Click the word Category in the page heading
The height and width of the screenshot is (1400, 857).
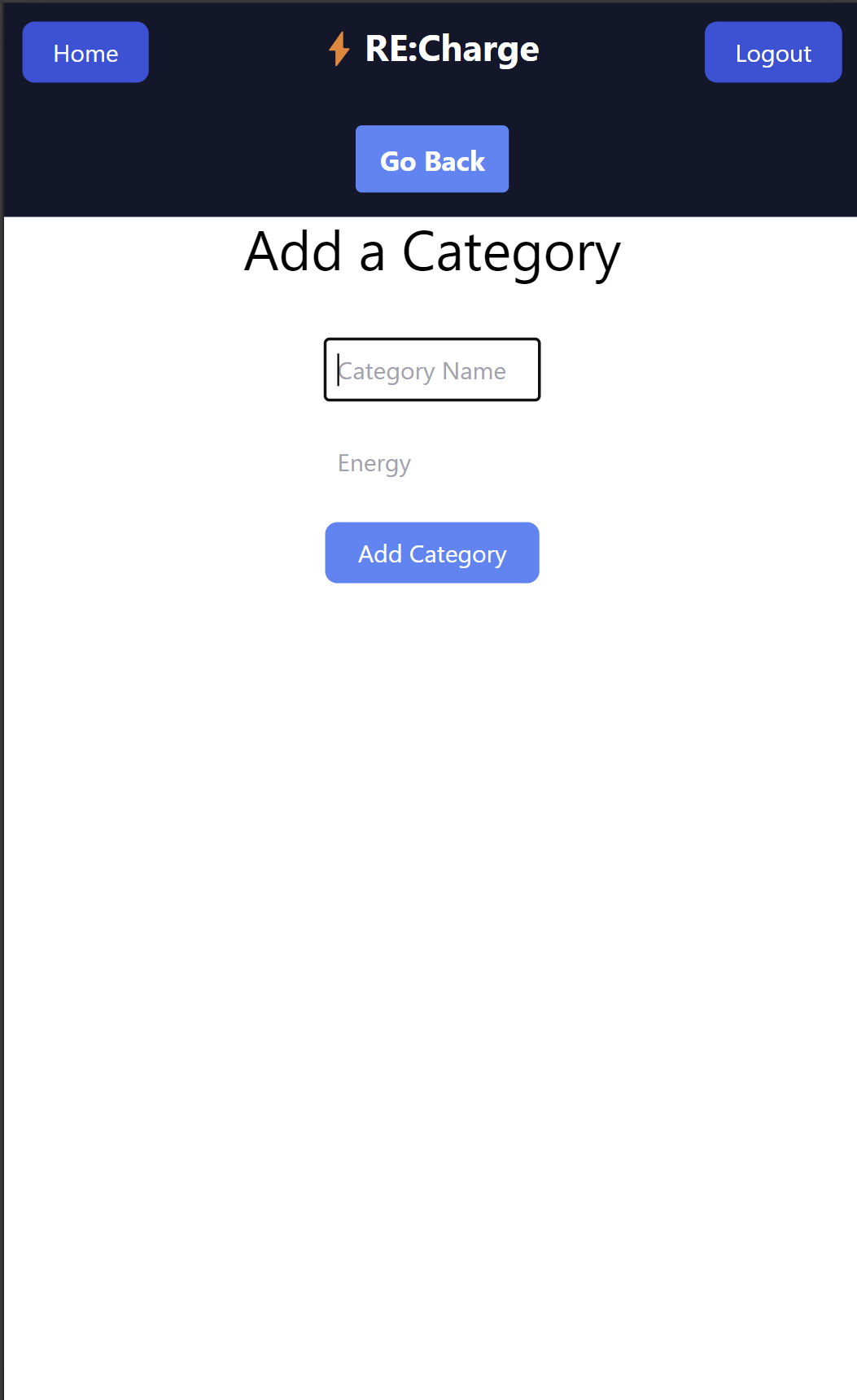511,253
